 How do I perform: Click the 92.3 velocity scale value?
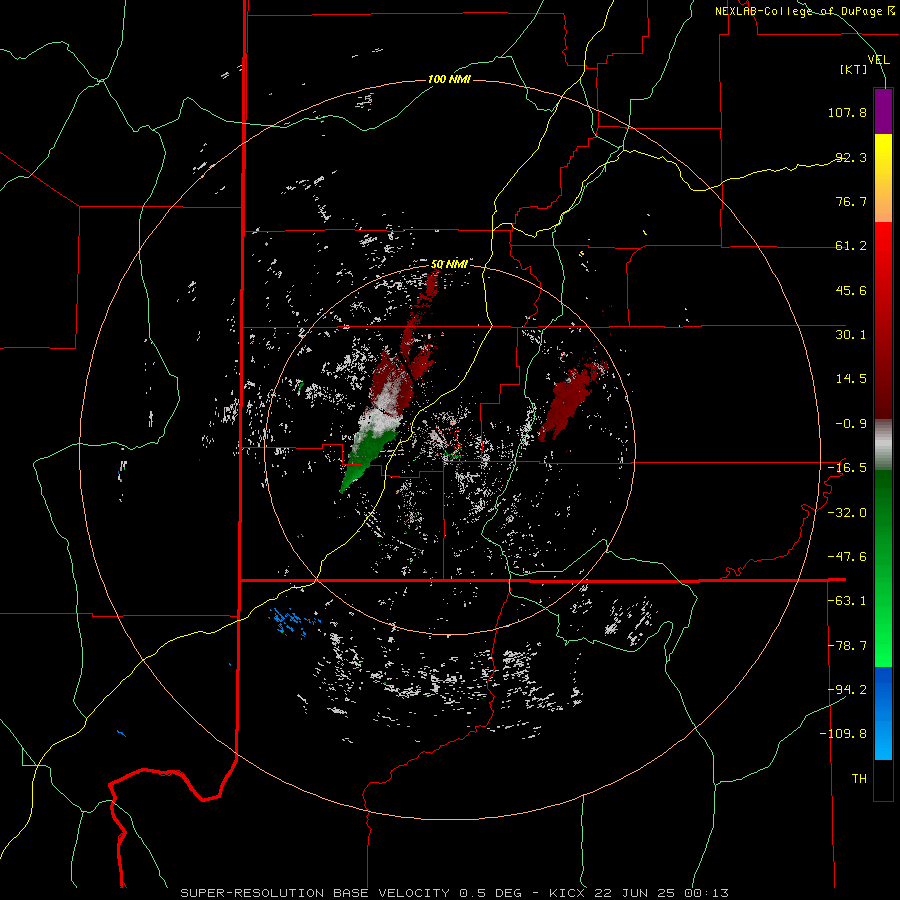(851, 157)
